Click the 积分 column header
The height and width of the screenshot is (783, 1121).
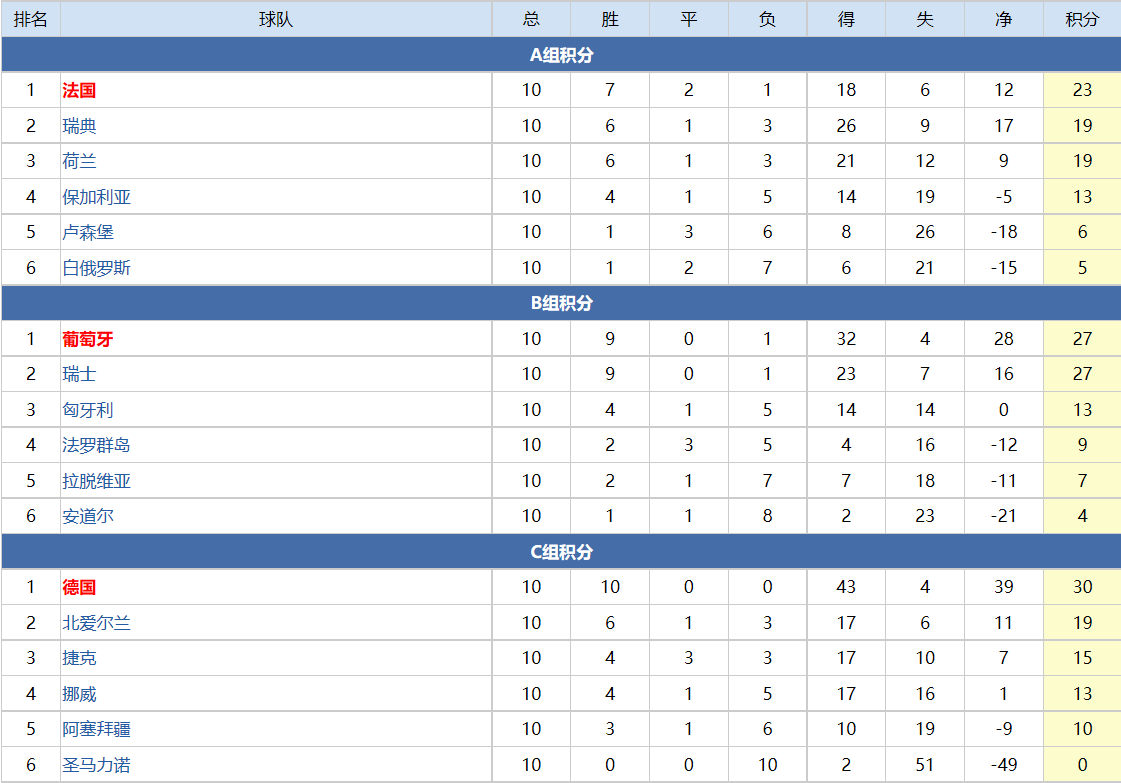(x=1082, y=19)
